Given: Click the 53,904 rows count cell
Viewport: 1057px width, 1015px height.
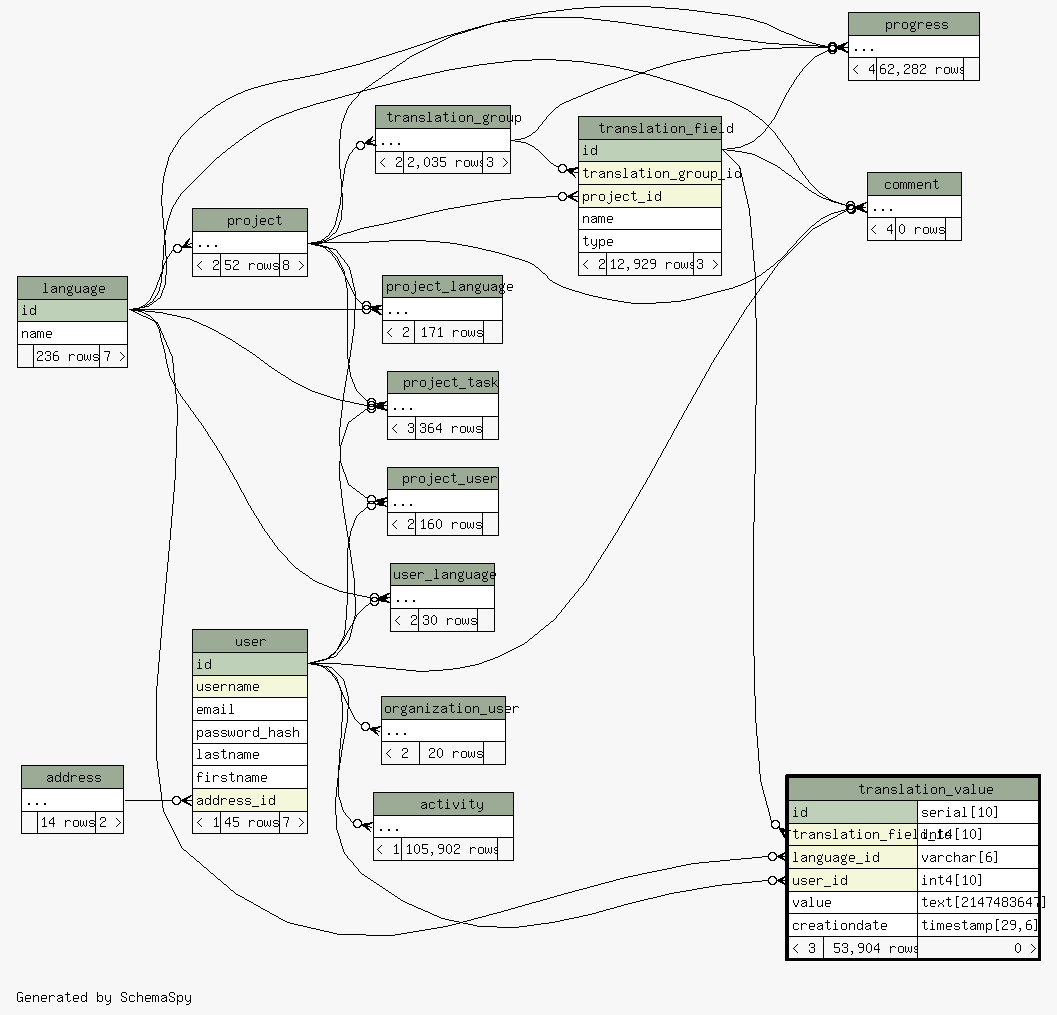Looking at the screenshot, I should [869, 948].
